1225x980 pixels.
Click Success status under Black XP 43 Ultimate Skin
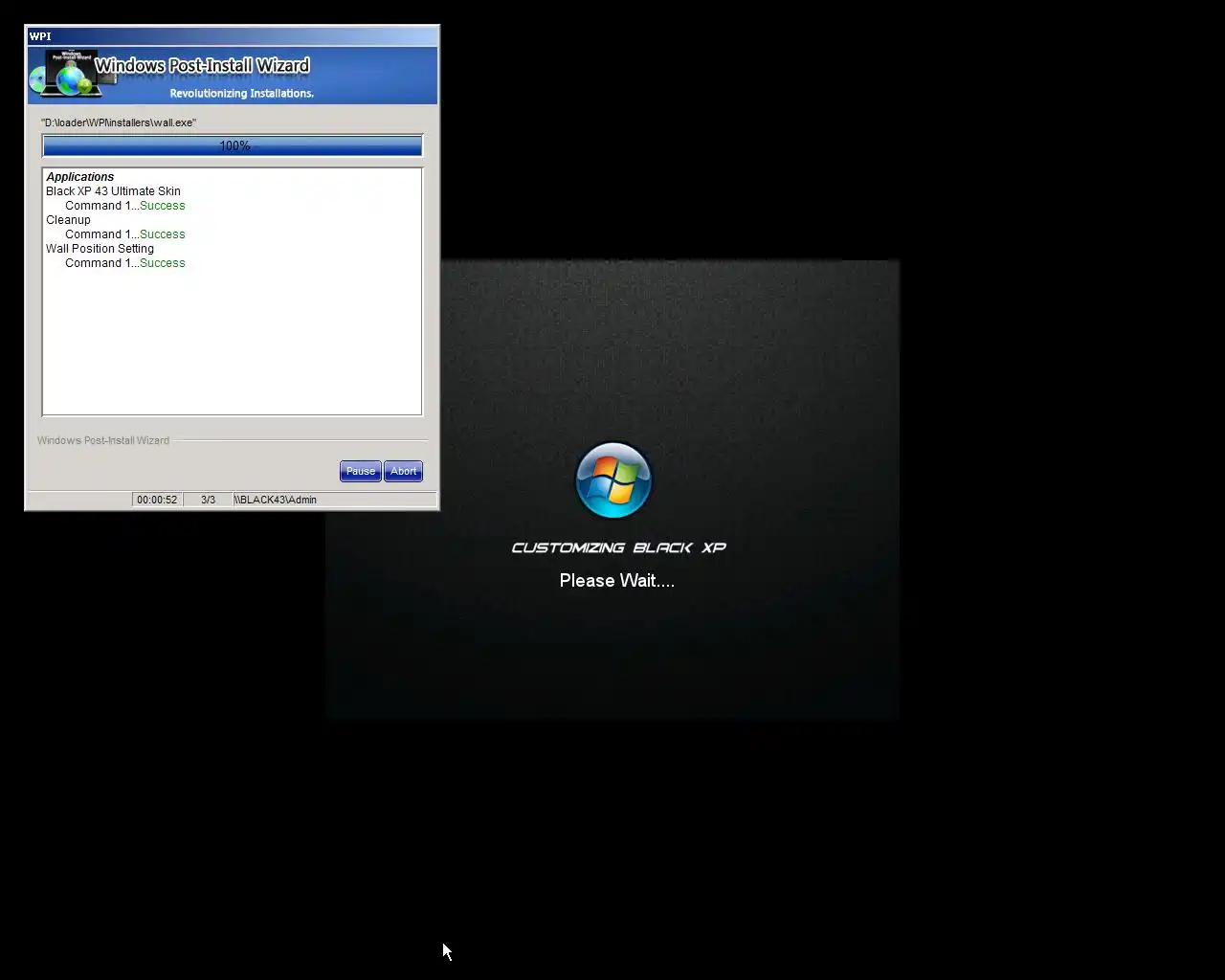163,206
